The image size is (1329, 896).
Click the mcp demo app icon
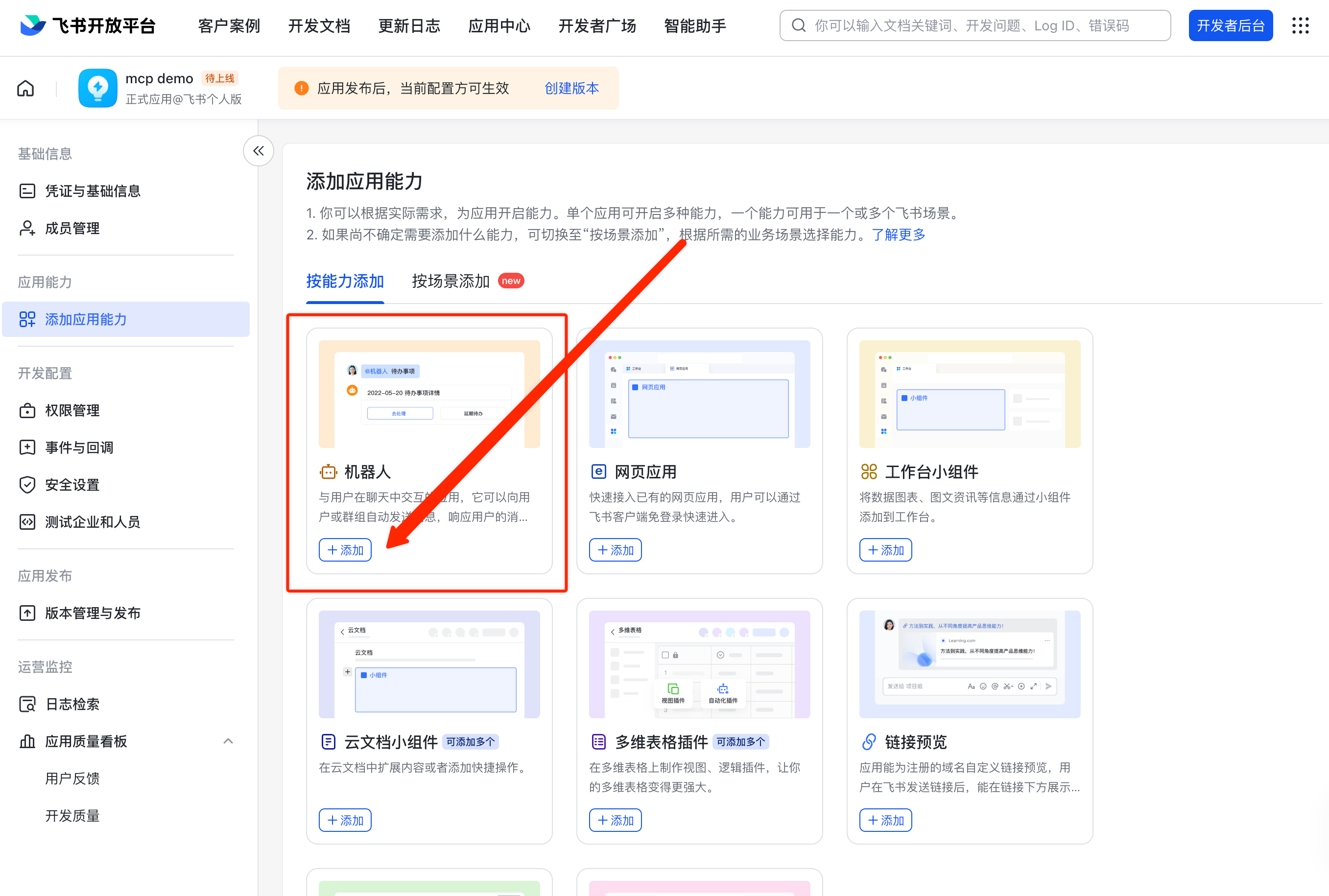(97, 89)
